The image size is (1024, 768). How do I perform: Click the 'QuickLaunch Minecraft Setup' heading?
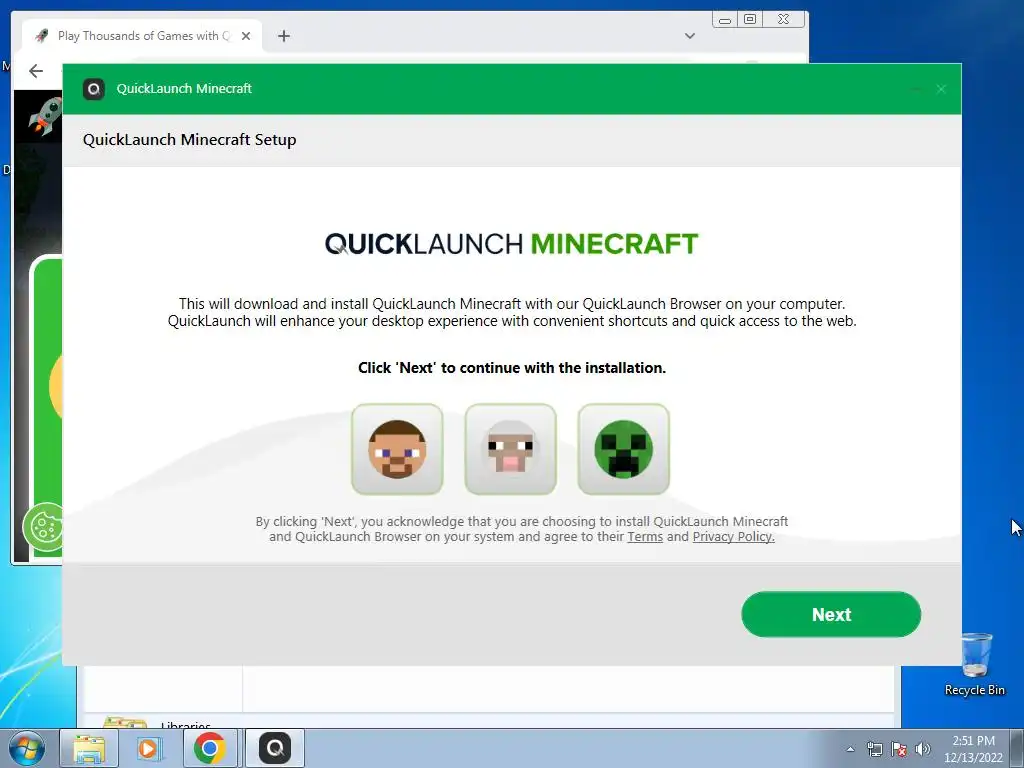click(189, 140)
